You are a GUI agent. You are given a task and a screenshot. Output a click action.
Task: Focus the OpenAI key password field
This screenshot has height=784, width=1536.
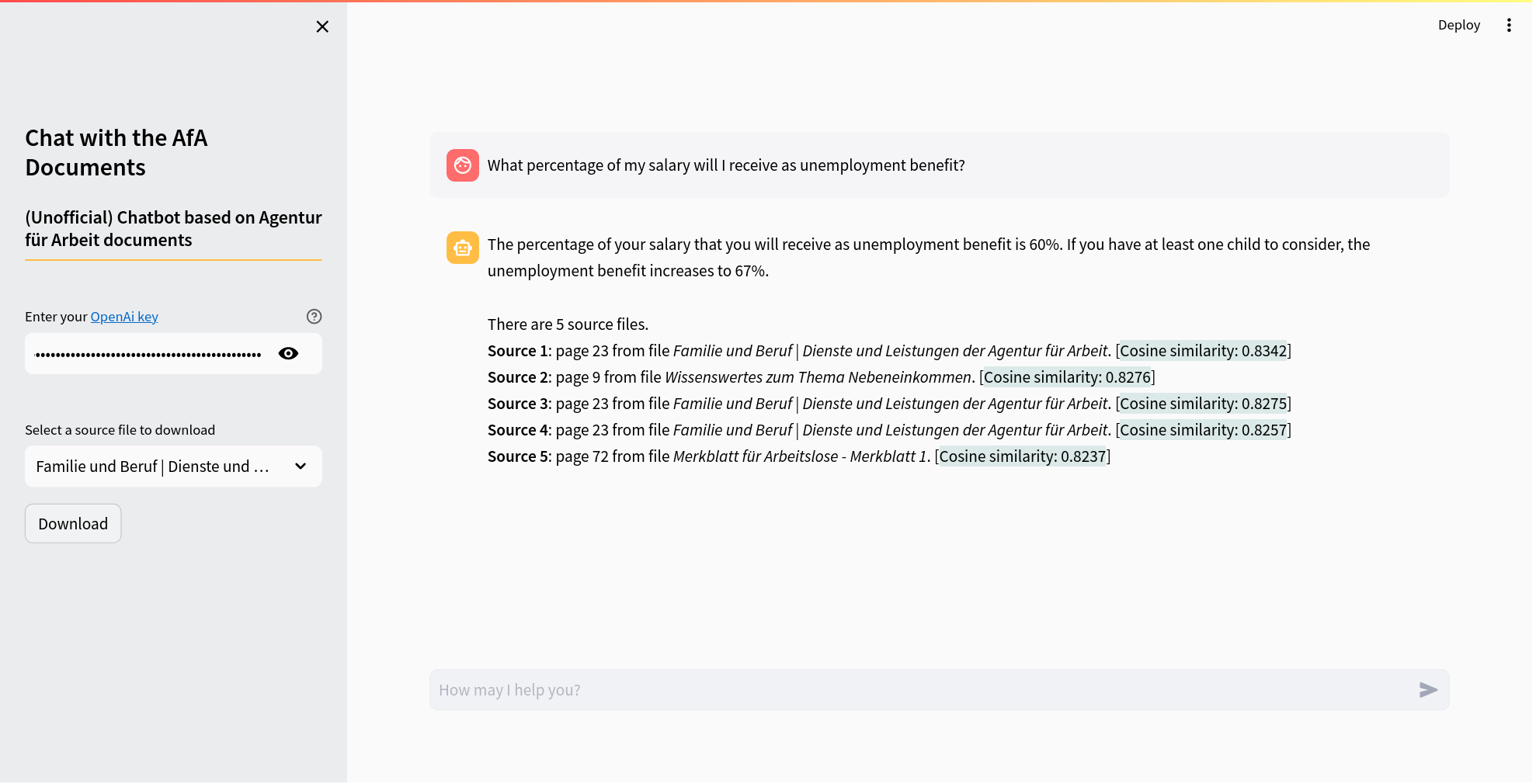[148, 354]
